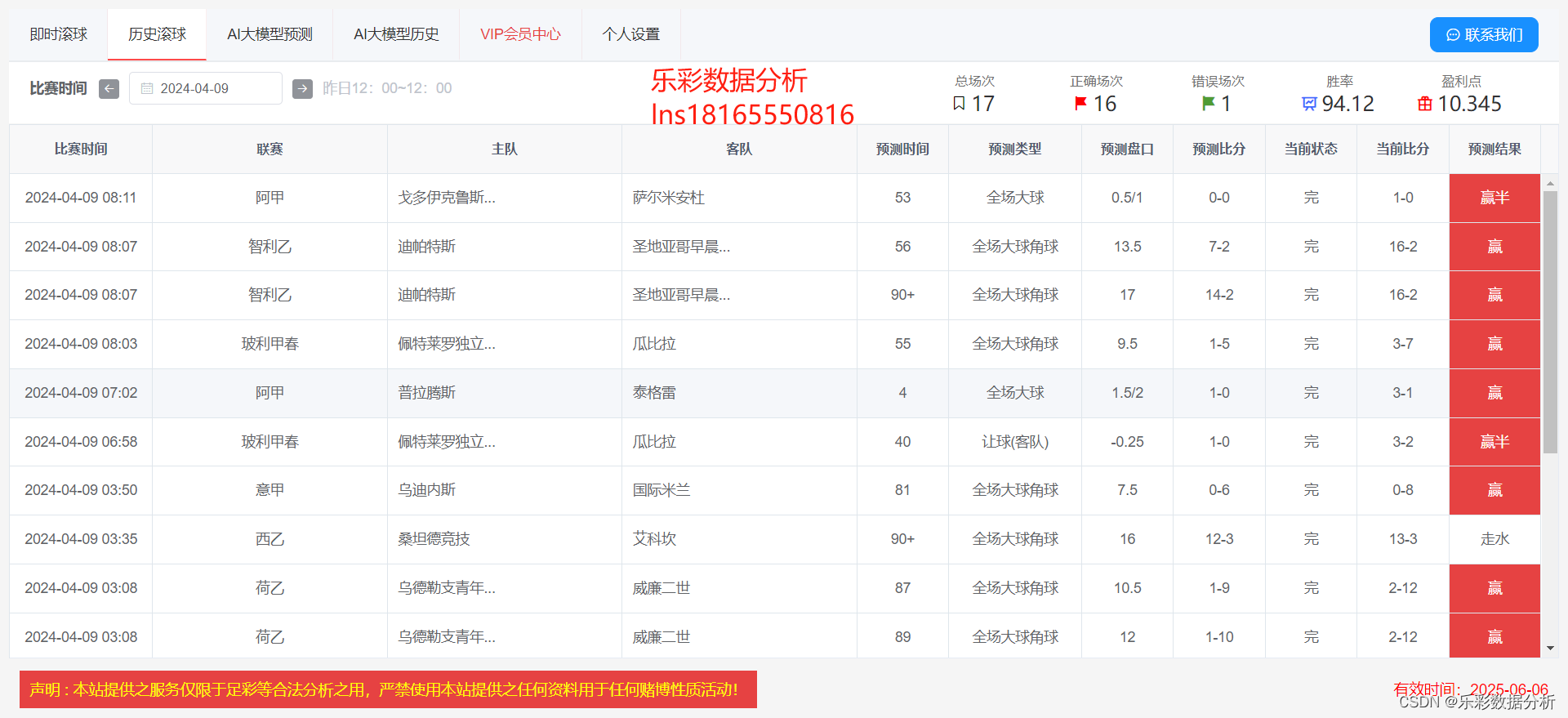Click scrollbar down arrow in table
1568x718 pixels.
pyautogui.click(x=1550, y=649)
